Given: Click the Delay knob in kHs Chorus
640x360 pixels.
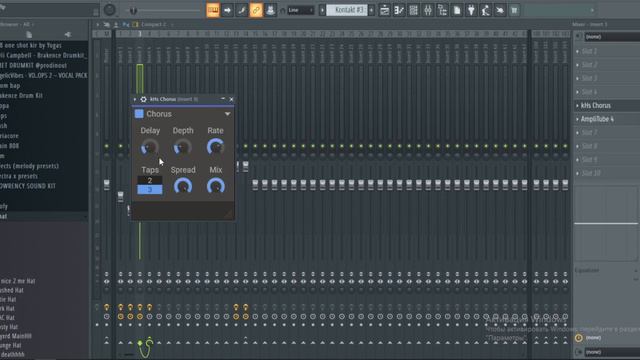Looking at the screenshot, I should click(150, 147).
